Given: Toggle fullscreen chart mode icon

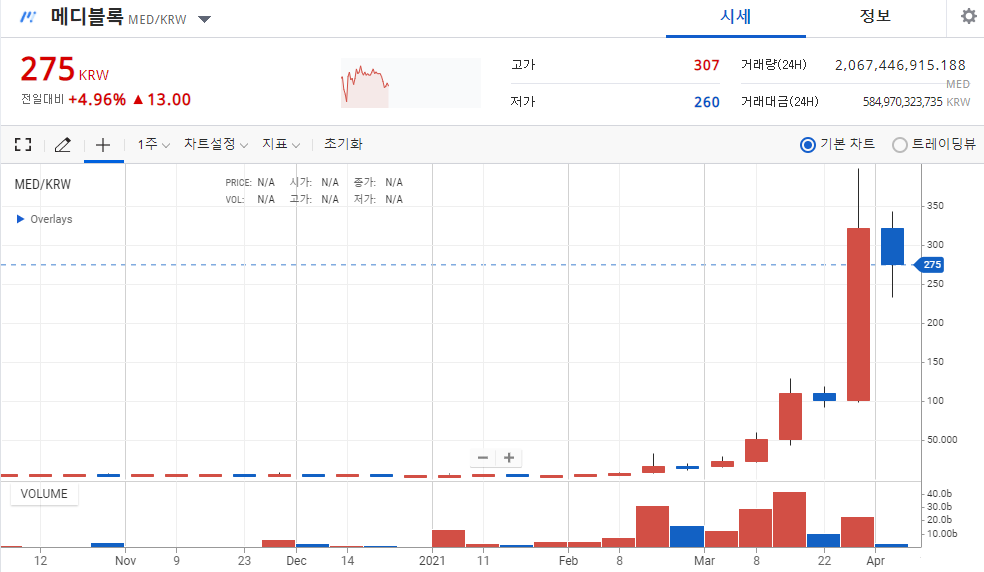Looking at the screenshot, I should click(x=23, y=145).
